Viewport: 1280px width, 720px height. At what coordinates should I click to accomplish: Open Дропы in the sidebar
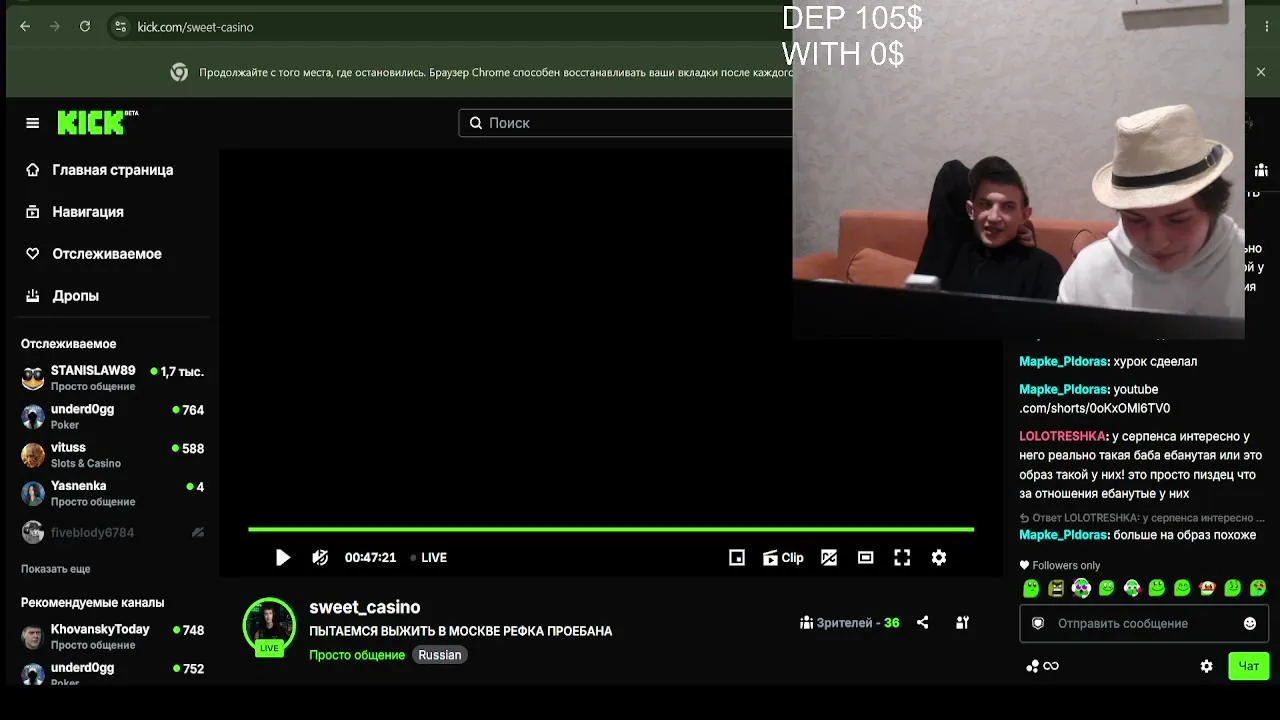click(62, 296)
